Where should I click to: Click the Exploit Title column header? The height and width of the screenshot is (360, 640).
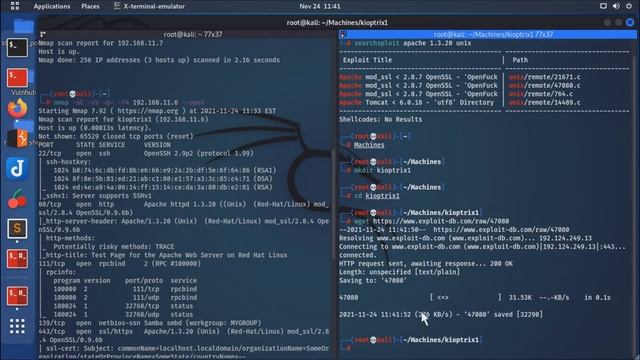pyautogui.click(x=367, y=60)
